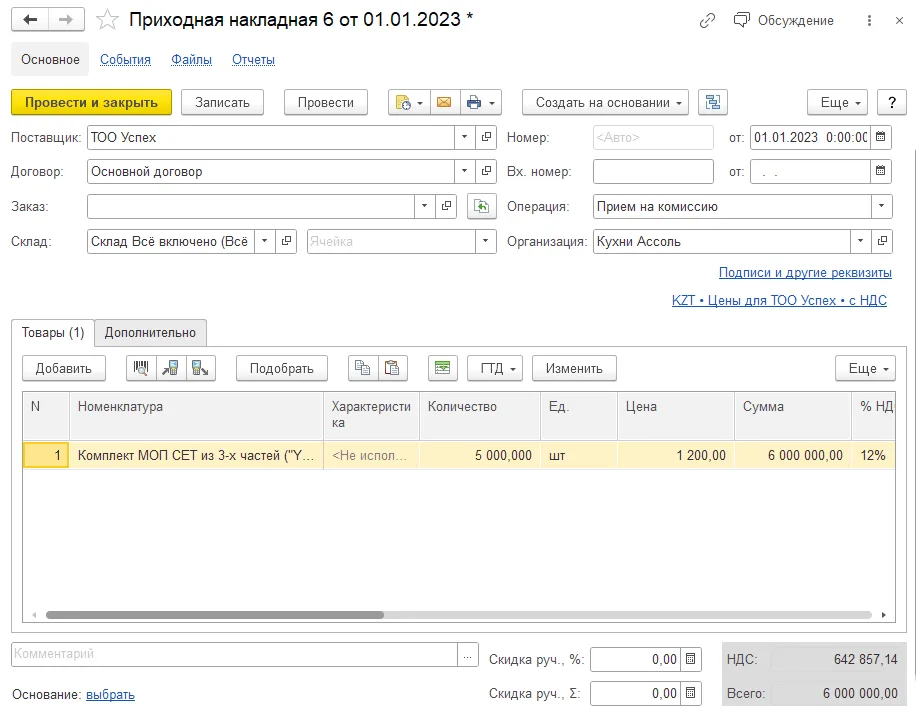Open the Файлы tab

coord(192,60)
